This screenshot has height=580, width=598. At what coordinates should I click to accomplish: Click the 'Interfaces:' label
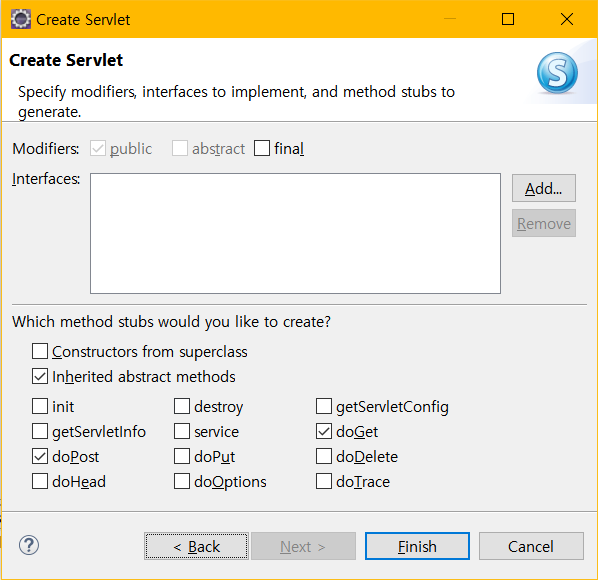[46, 179]
